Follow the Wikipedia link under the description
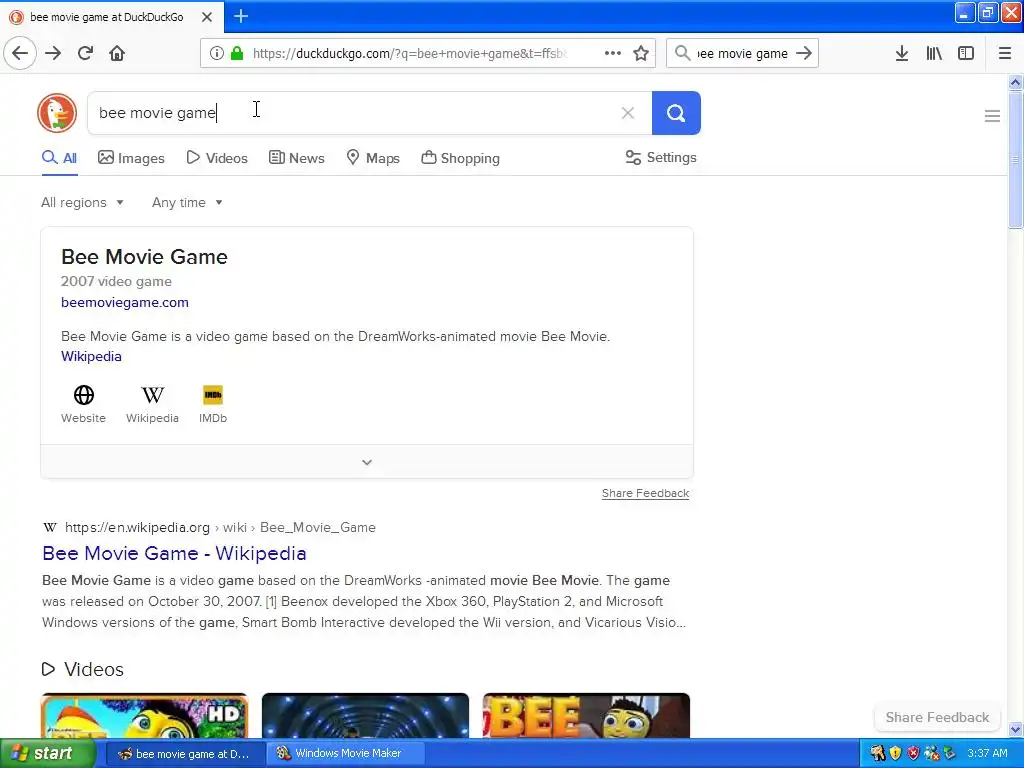This screenshot has height=768, width=1024. (91, 357)
